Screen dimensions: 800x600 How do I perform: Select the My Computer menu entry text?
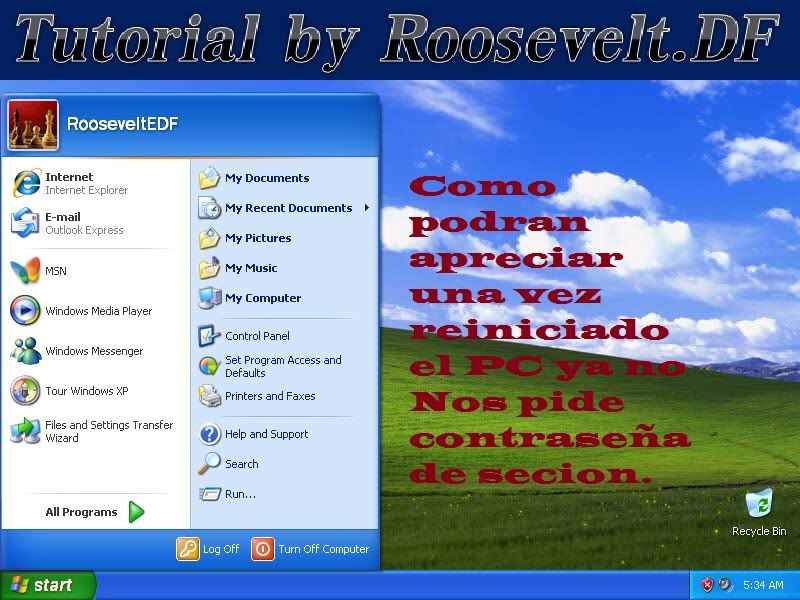263,298
